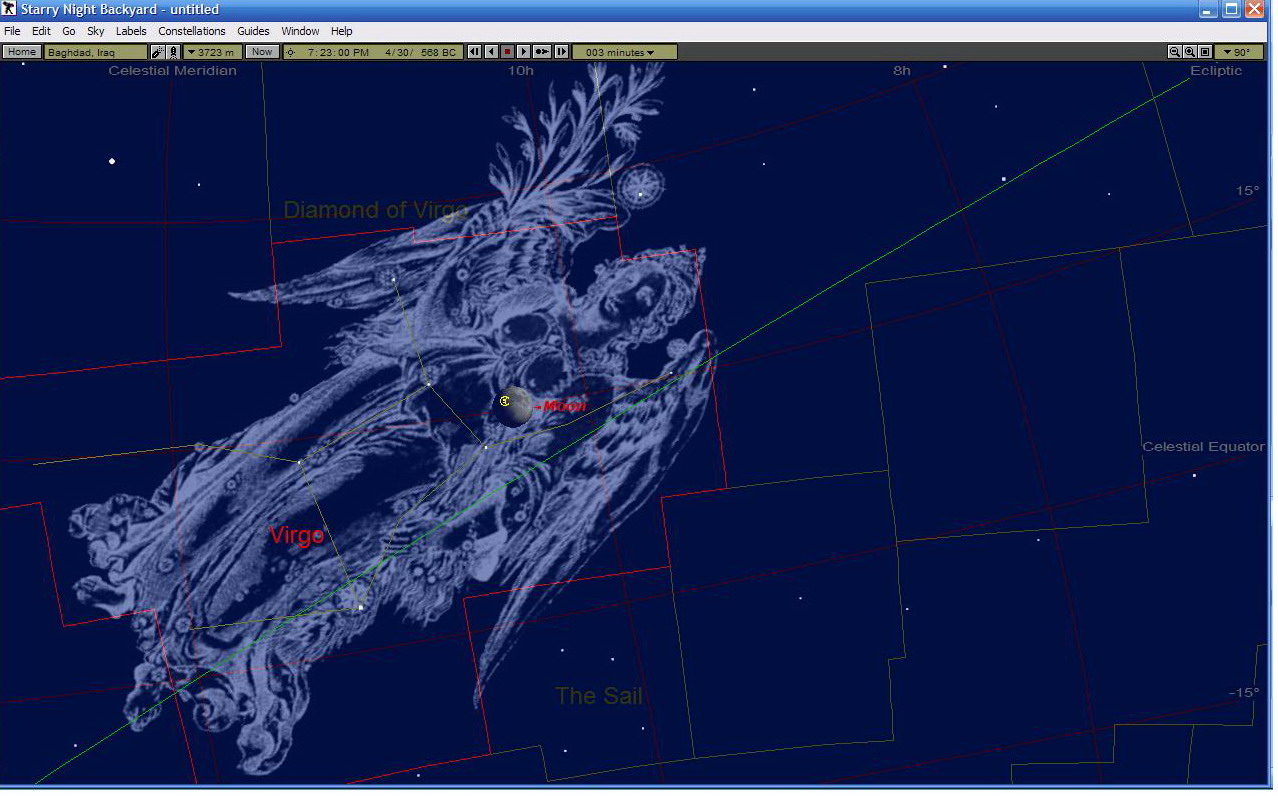The width and height of the screenshot is (1278, 796).
Task: Minimize the Starry Night Backyard window
Action: click(1208, 10)
